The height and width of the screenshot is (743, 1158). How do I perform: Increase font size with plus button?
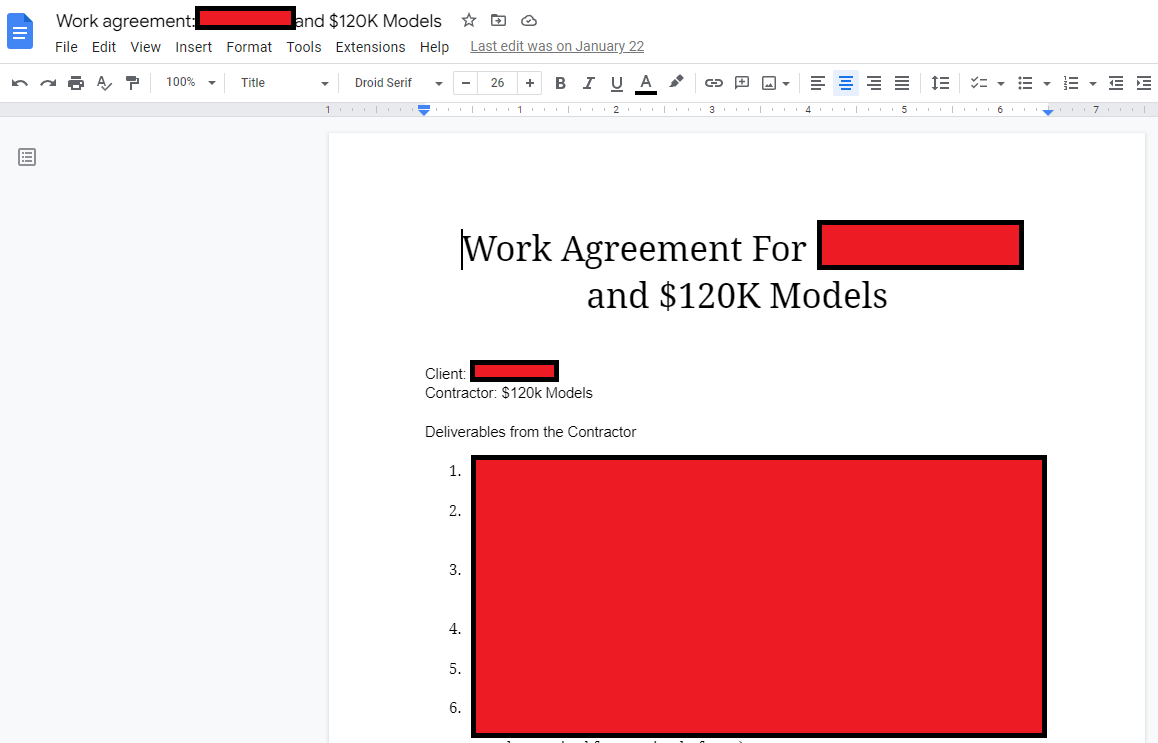tap(530, 83)
